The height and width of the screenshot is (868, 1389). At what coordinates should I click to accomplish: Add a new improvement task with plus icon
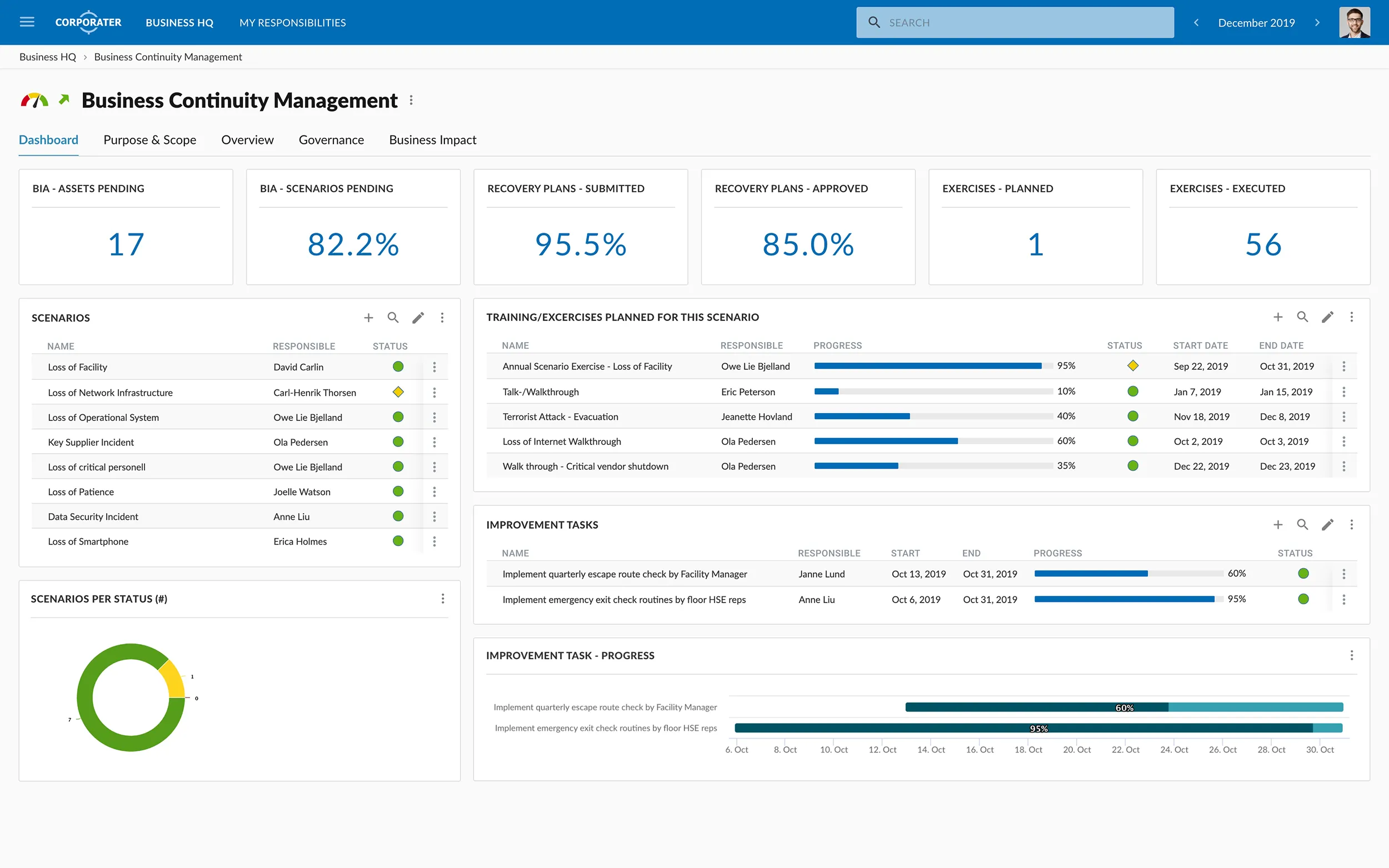pos(1278,525)
